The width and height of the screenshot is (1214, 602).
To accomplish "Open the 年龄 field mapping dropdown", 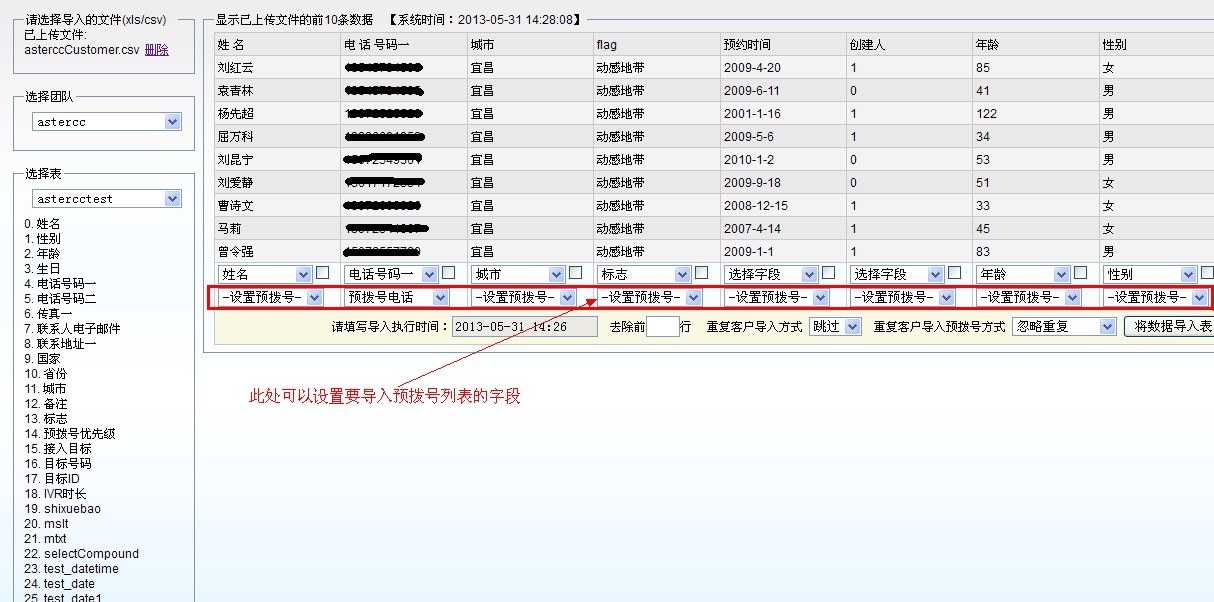I will point(1023,274).
